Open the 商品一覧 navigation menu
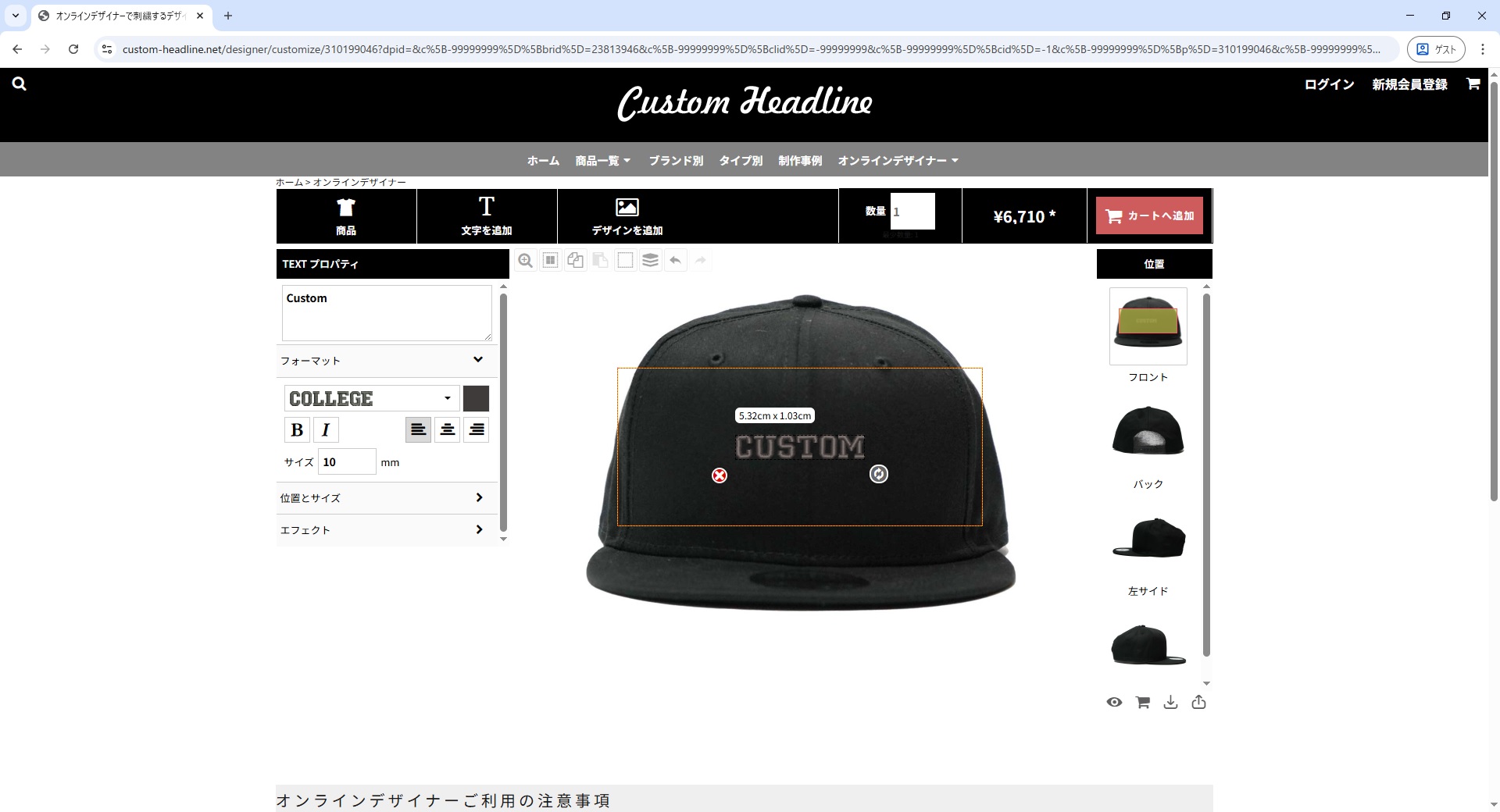This screenshot has height=812, width=1500. point(602,161)
